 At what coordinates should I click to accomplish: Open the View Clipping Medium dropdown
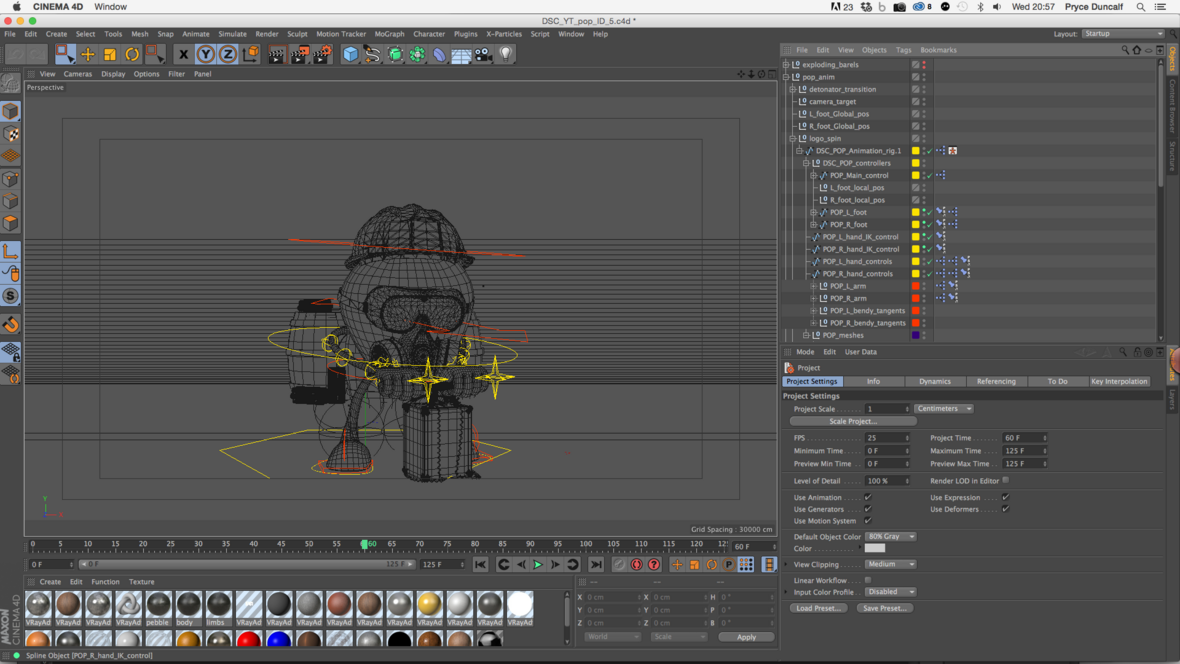(x=890, y=564)
